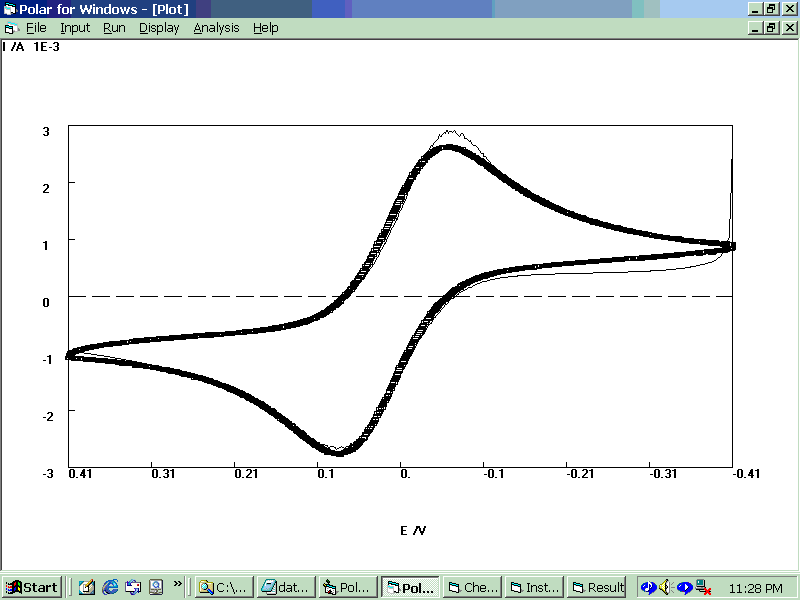The width and height of the screenshot is (800, 600).
Task: Switch to the Result taskbar window
Action: click(x=596, y=587)
